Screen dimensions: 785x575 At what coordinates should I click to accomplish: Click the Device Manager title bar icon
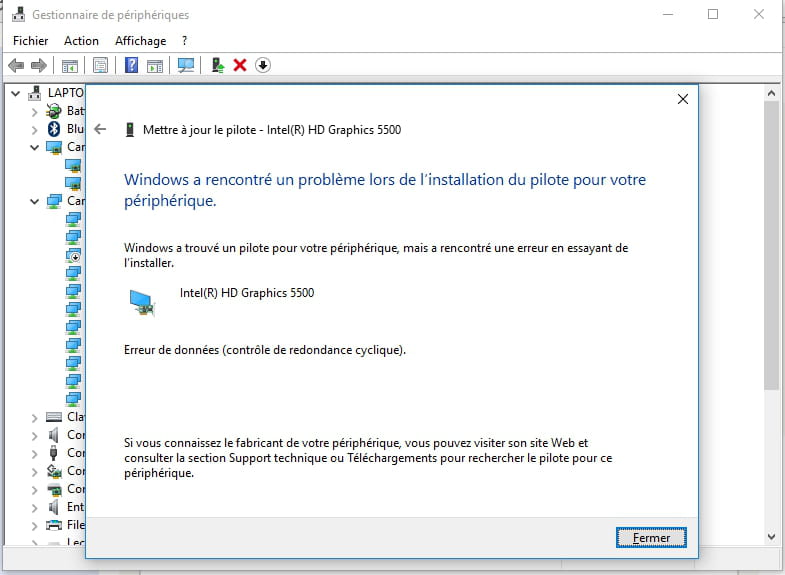pyautogui.click(x=19, y=15)
